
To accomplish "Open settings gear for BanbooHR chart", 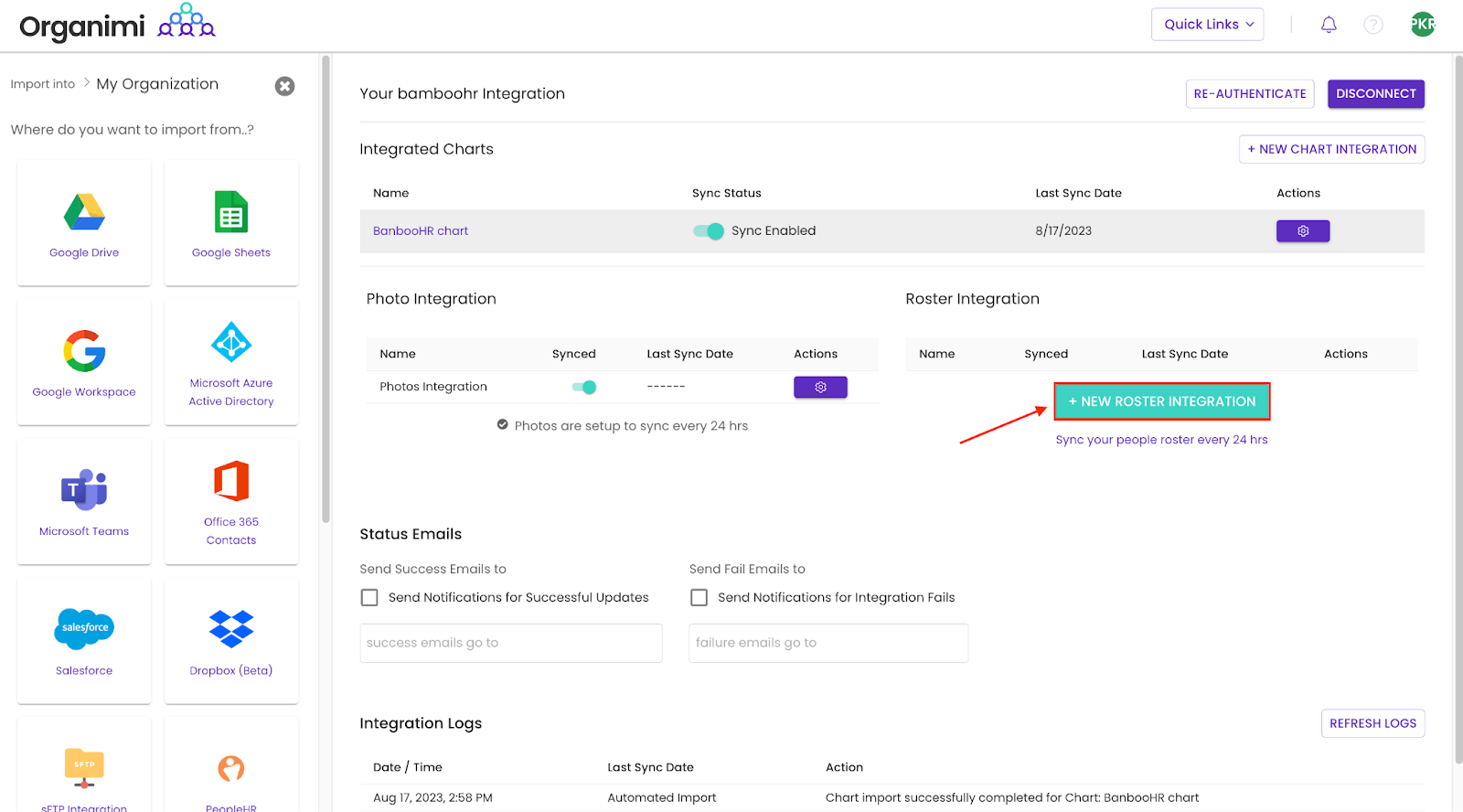I will coord(1303,231).
